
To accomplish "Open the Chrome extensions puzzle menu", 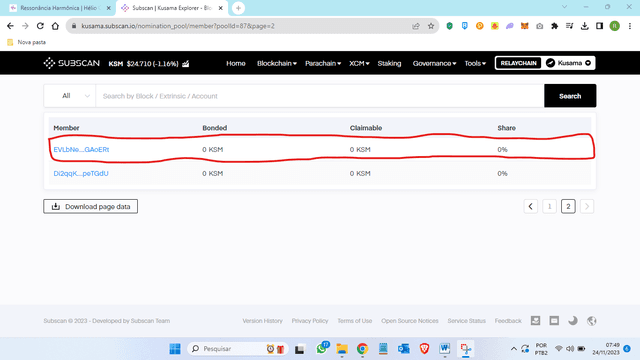I will click(x=554, y=26).
